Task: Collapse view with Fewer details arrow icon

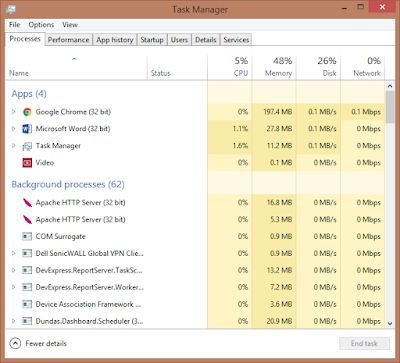Action: 15,344
